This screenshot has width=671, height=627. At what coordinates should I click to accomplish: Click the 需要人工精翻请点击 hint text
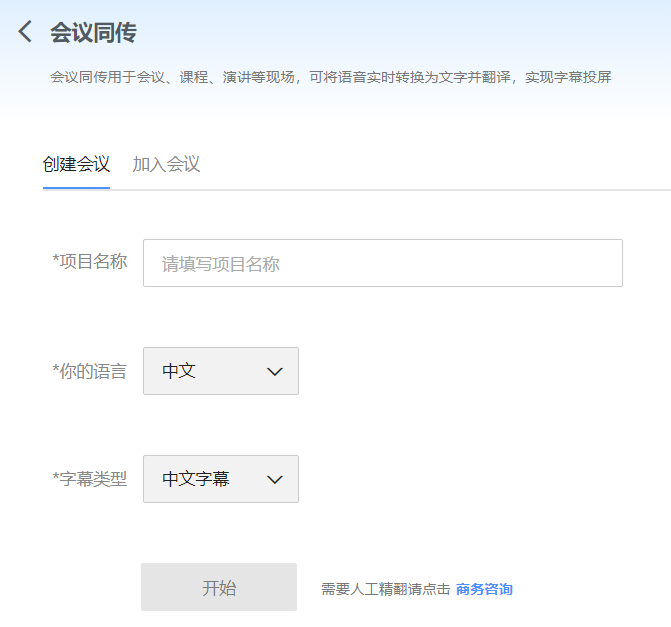pyautogui.click(x=385, y=589)
